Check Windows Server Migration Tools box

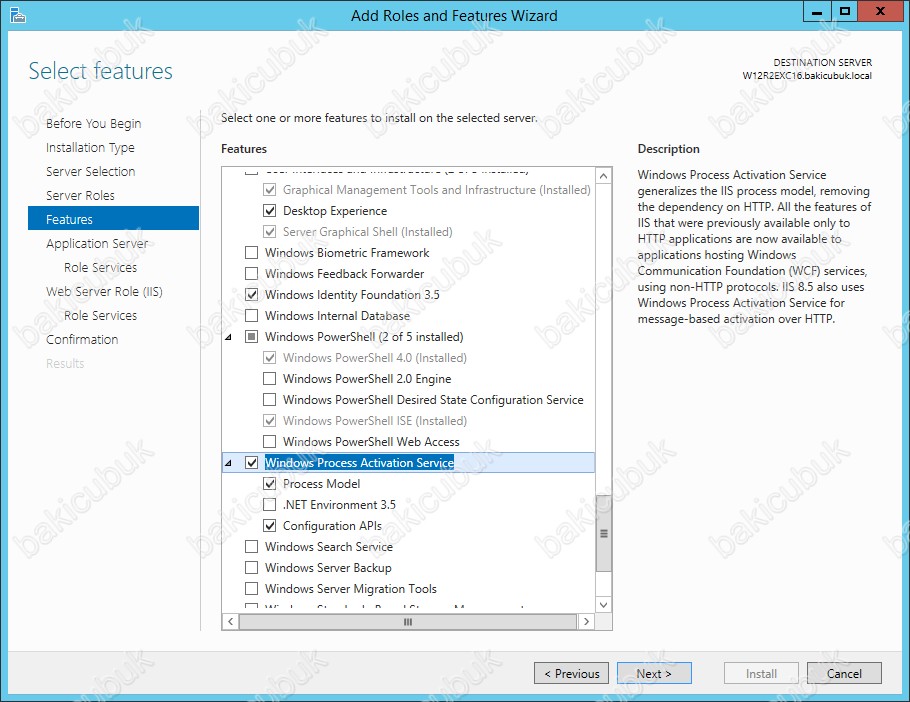coord(251,588)
